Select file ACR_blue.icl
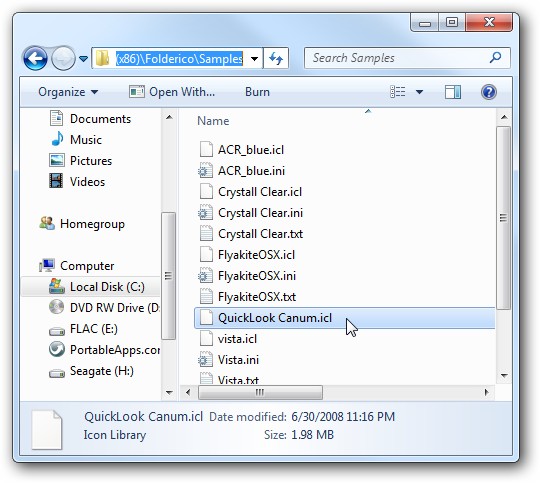This screenshot has height=483, width=540. pyautogui.click(x=251, y=150)
